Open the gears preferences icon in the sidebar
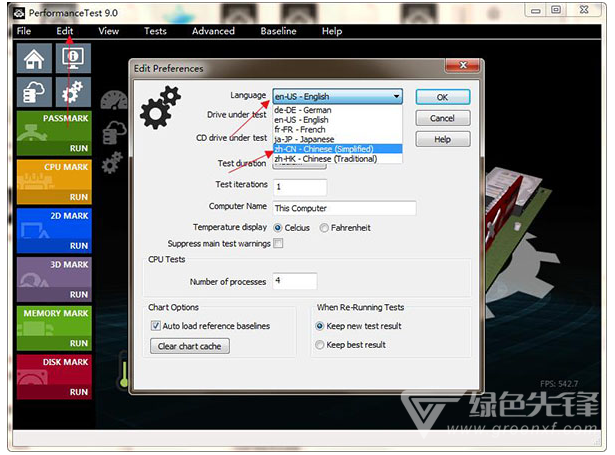Image resolution: width=615 pixels, height=455 pixels. coord(73,92)
